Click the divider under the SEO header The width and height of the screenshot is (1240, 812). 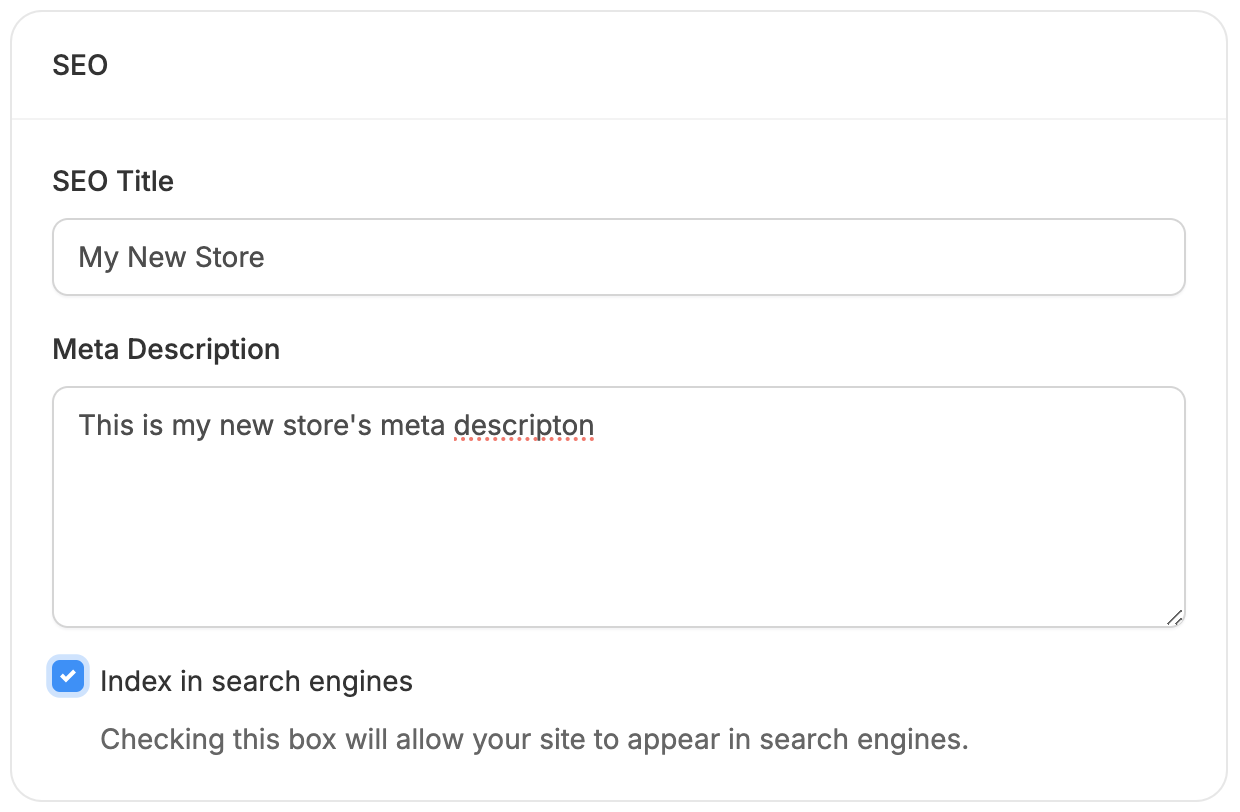[x=620, y=117]
